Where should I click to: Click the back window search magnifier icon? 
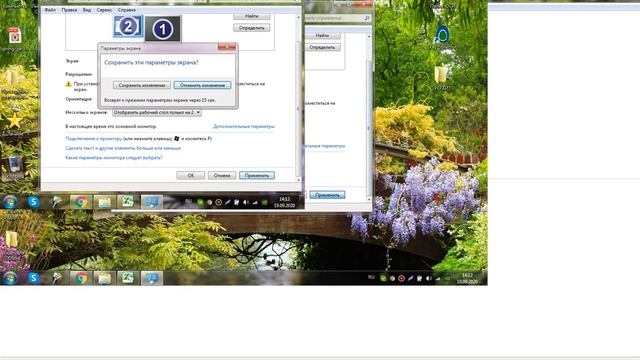coord(367,18)
